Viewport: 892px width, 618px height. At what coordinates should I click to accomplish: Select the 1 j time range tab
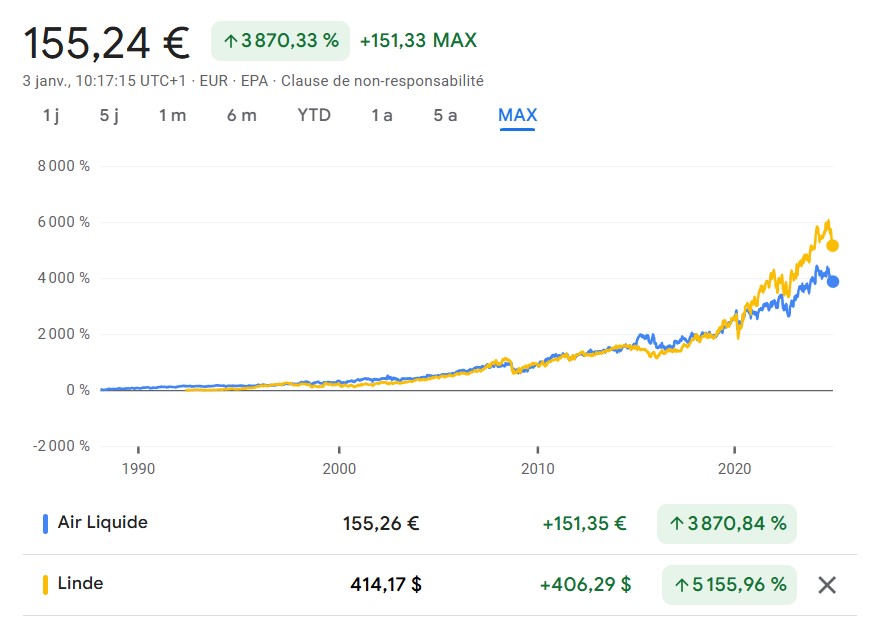point(51,115)
